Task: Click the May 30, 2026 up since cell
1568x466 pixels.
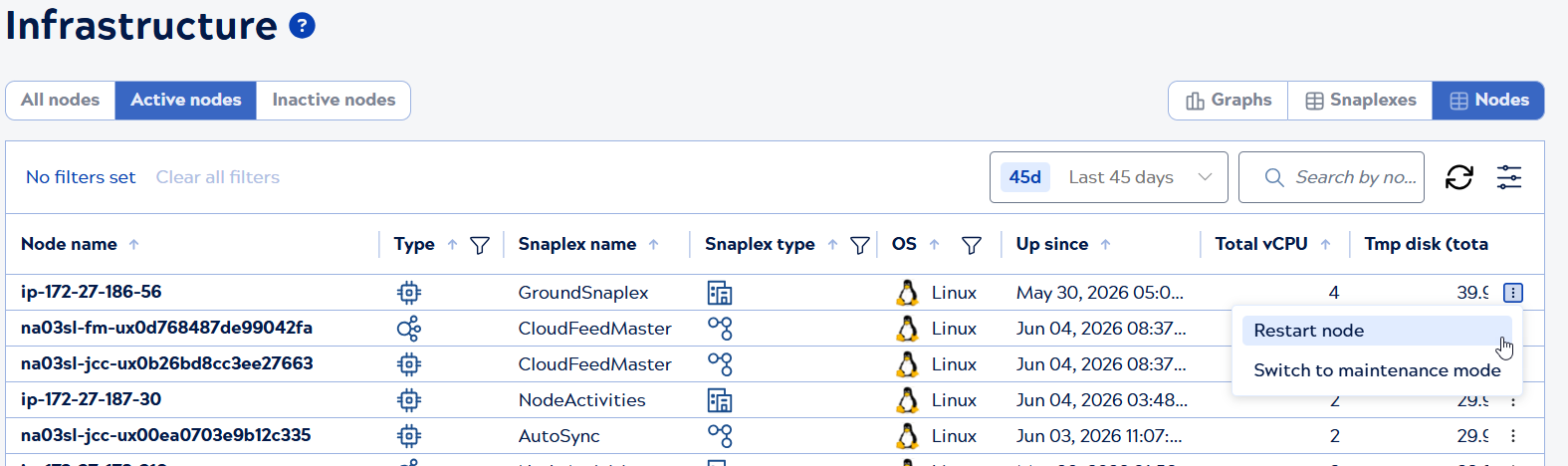Action: pos(1100,293)
